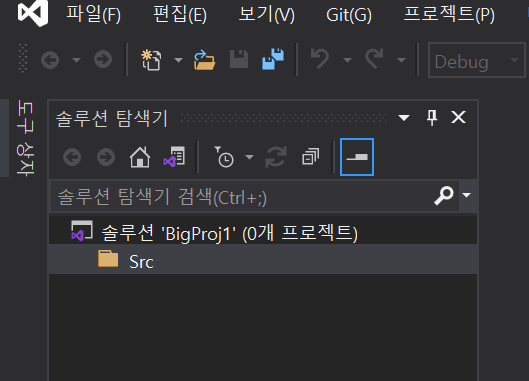Toggle the preview selected items button
This screenshot has width=529, height=381.
(357, 157)
